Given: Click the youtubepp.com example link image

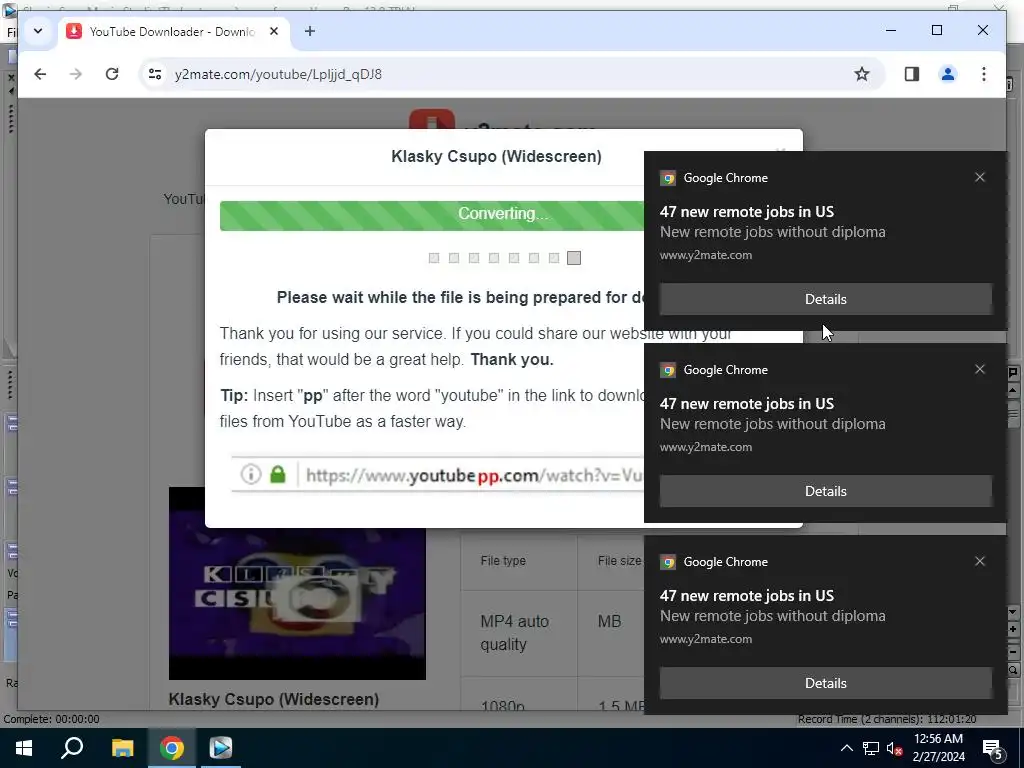Looking at the screenshot, I should [438, 475].
